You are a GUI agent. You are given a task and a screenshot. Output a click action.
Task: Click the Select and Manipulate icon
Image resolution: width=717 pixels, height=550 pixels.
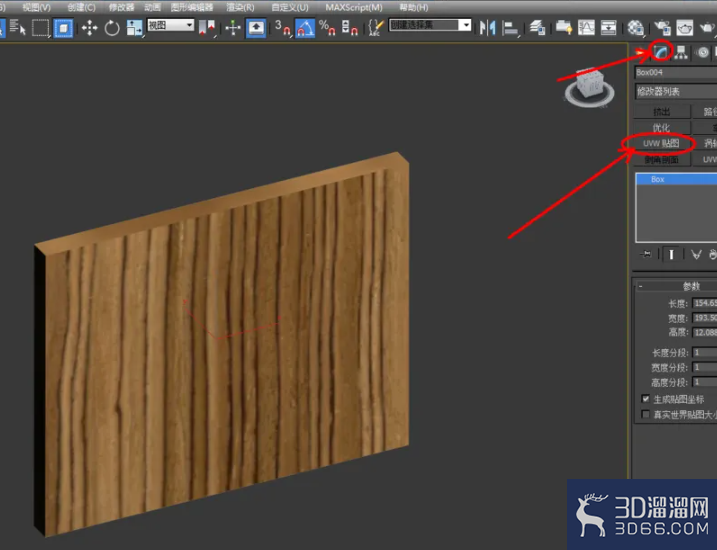233,28
